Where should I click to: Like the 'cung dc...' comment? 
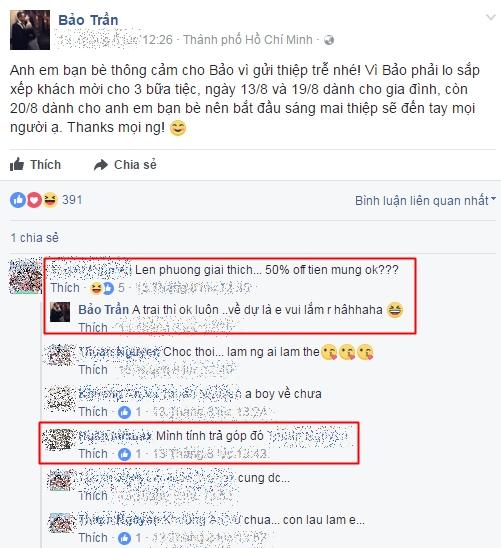click(x=93, y=496)
